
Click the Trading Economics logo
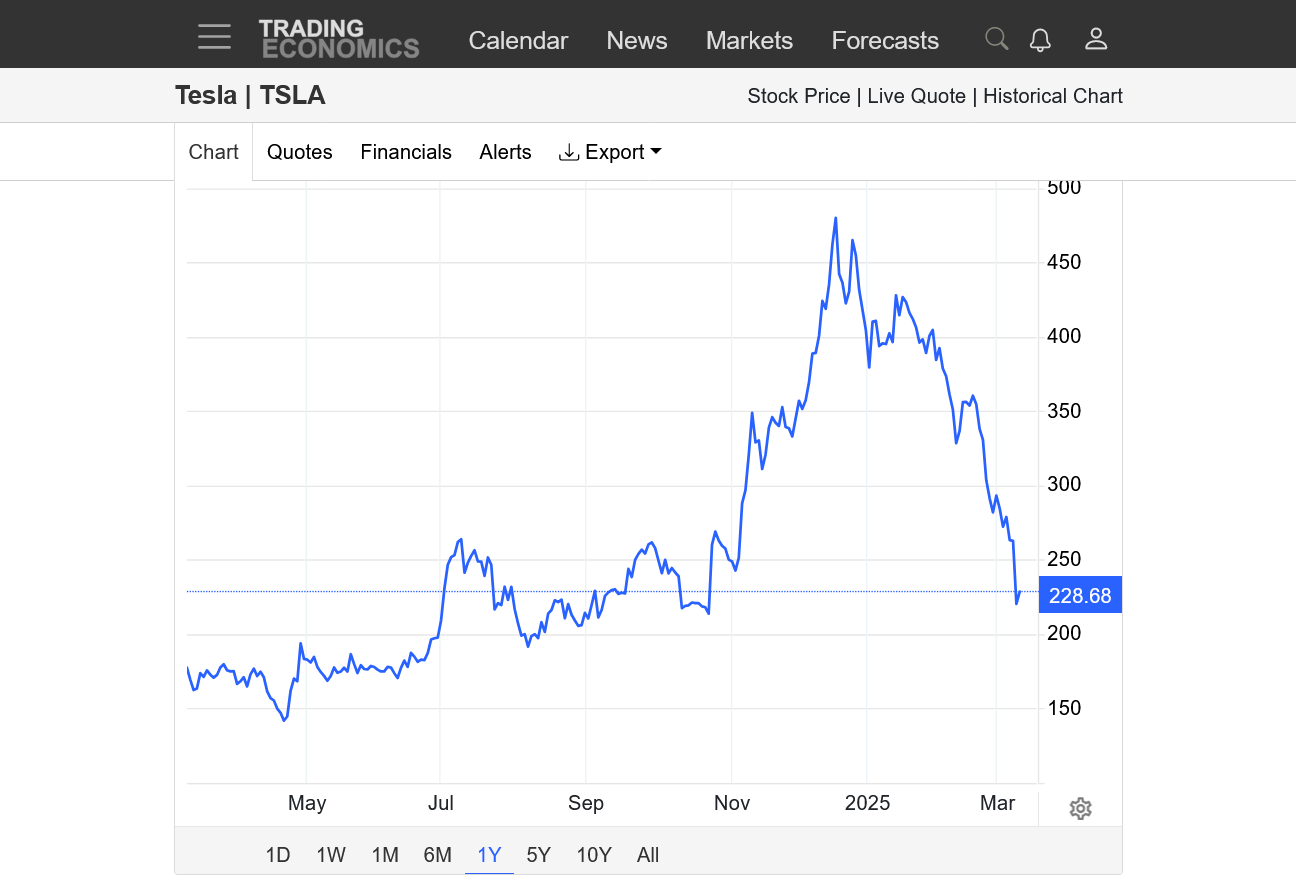coord(339,39)
